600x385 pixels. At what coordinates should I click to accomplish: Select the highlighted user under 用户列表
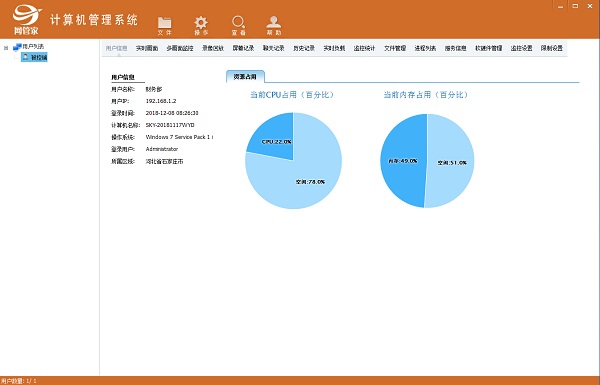tap(34, 57)
